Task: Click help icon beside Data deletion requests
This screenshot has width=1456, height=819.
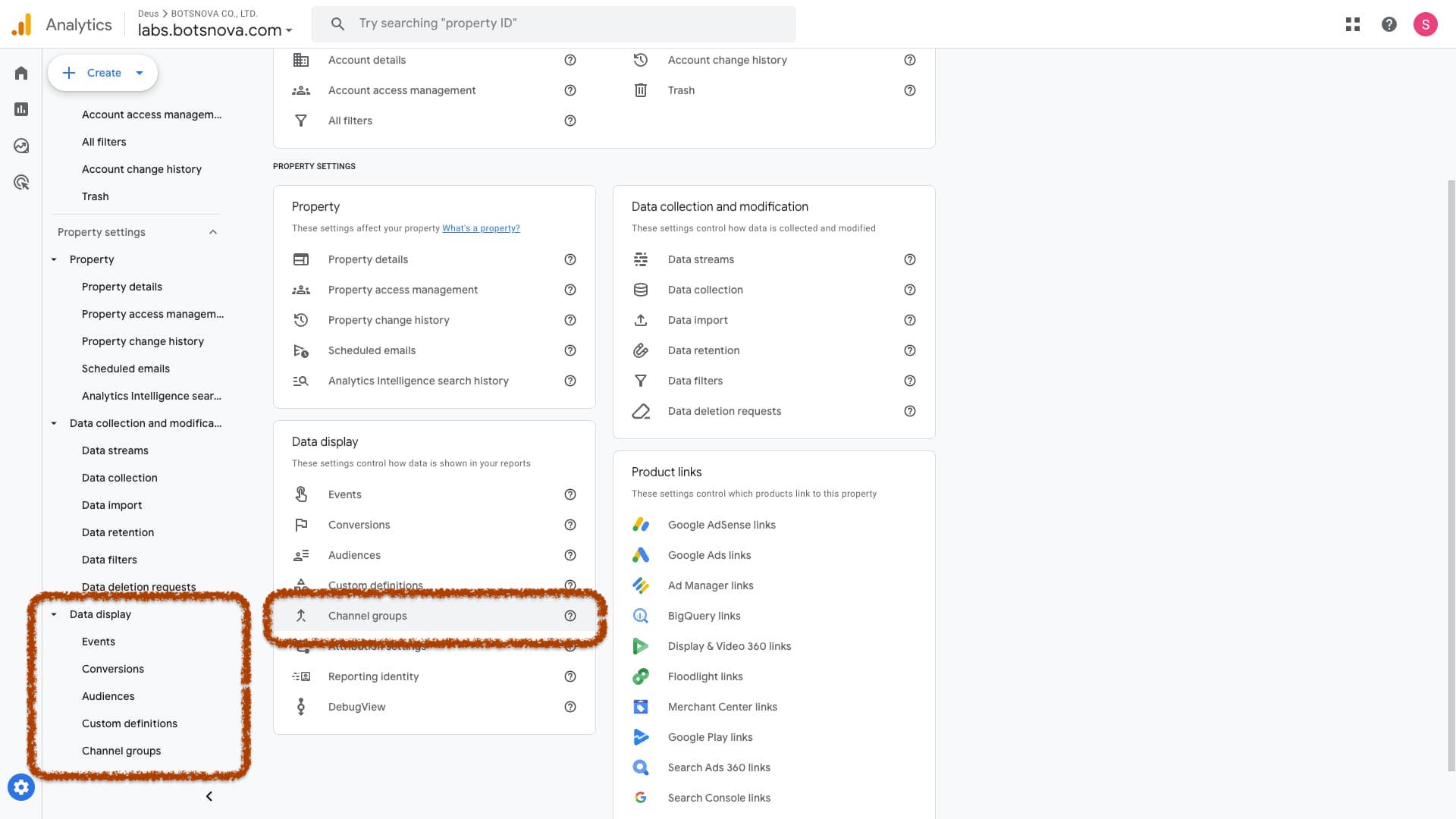Action: click(910, 411)
